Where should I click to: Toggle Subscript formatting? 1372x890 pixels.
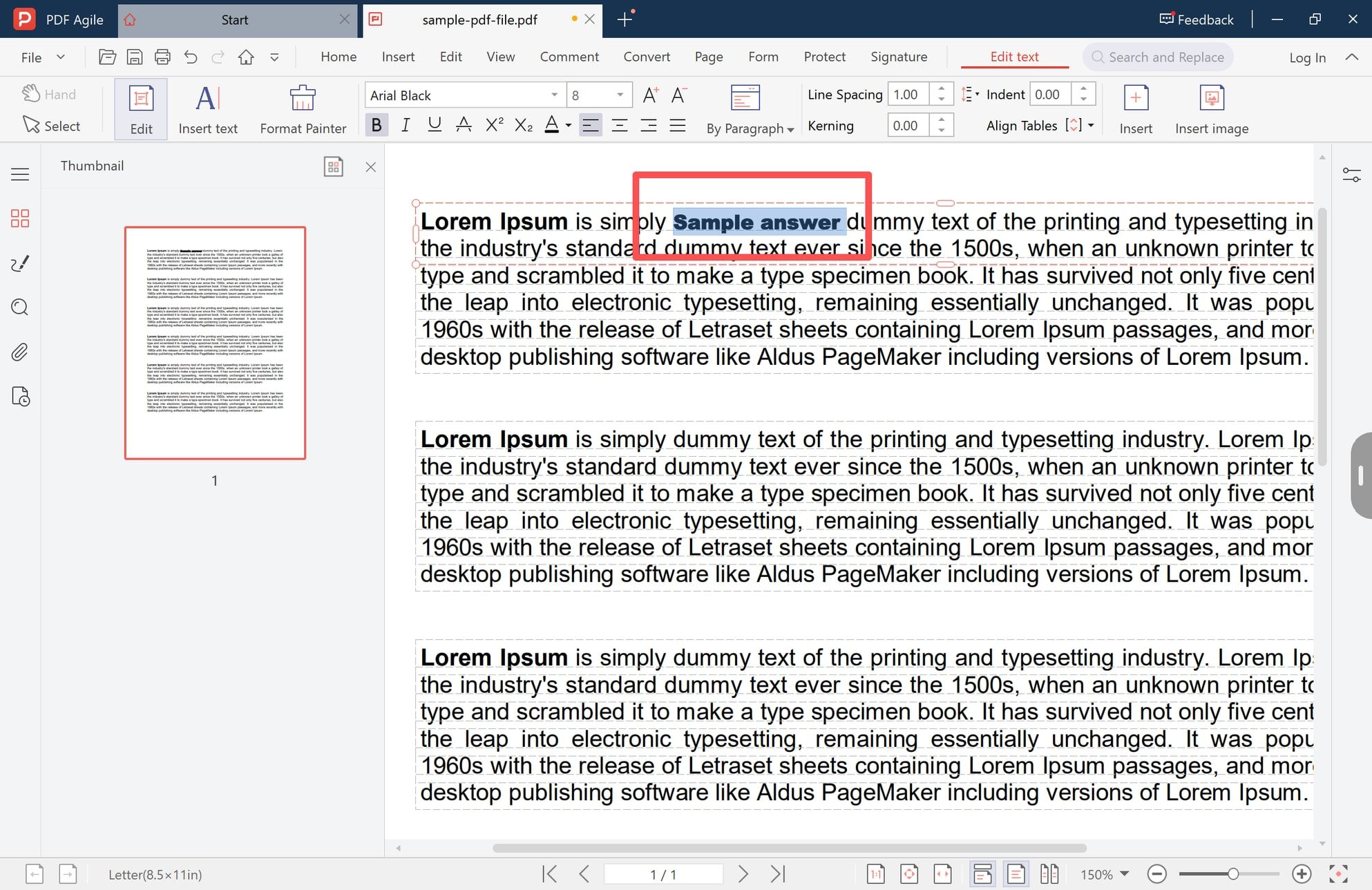click(x=524, y=125)
